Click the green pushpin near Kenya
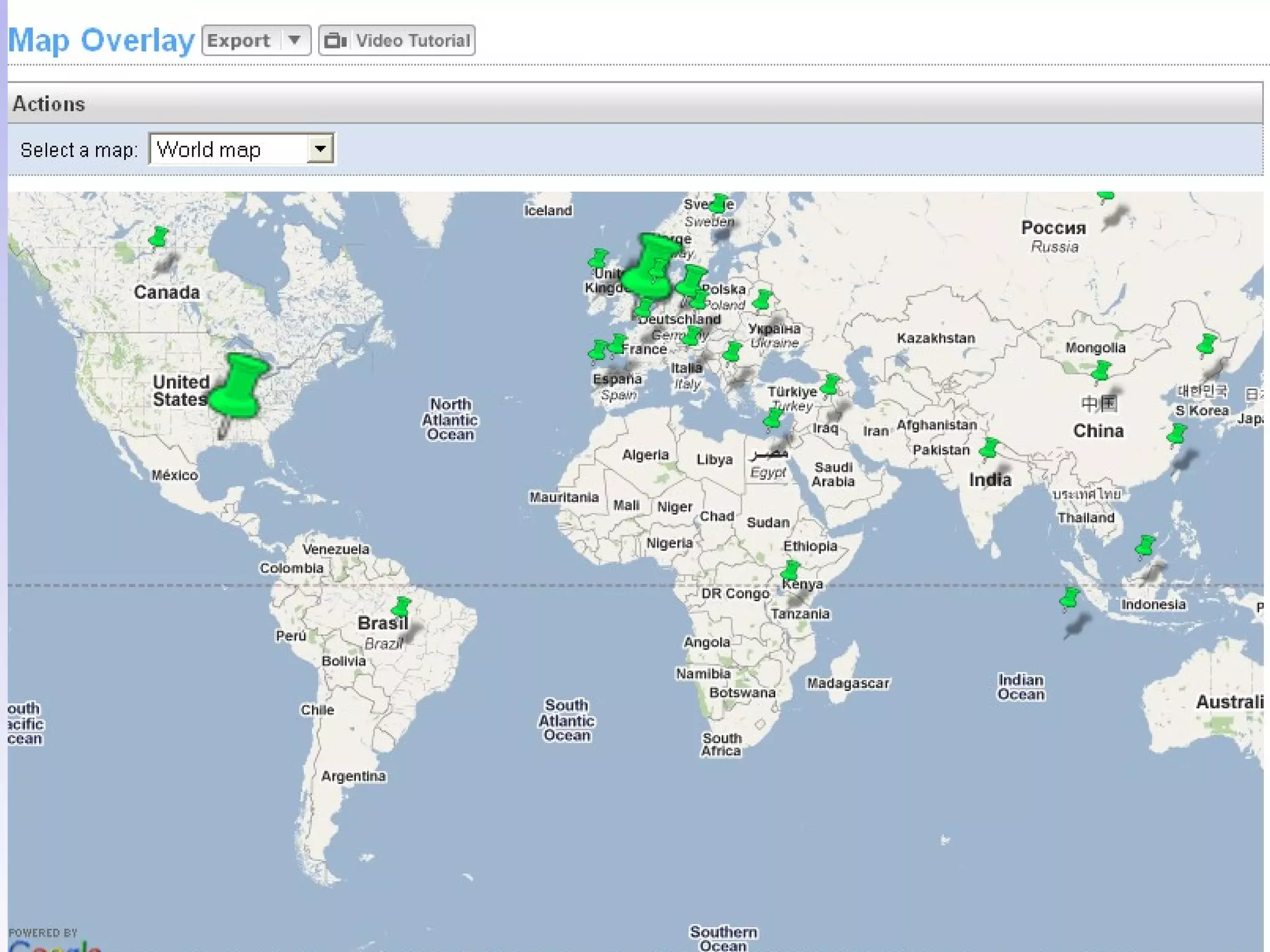This screenshot has height=952, width=1270. [790, 570]
